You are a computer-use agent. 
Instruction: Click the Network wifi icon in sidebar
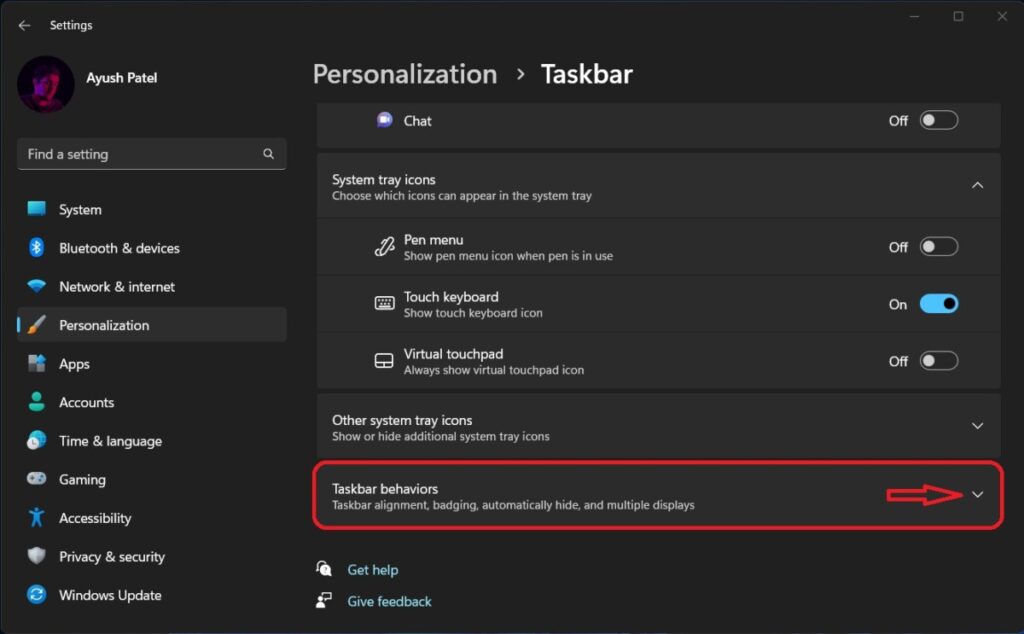pos(37,286)
